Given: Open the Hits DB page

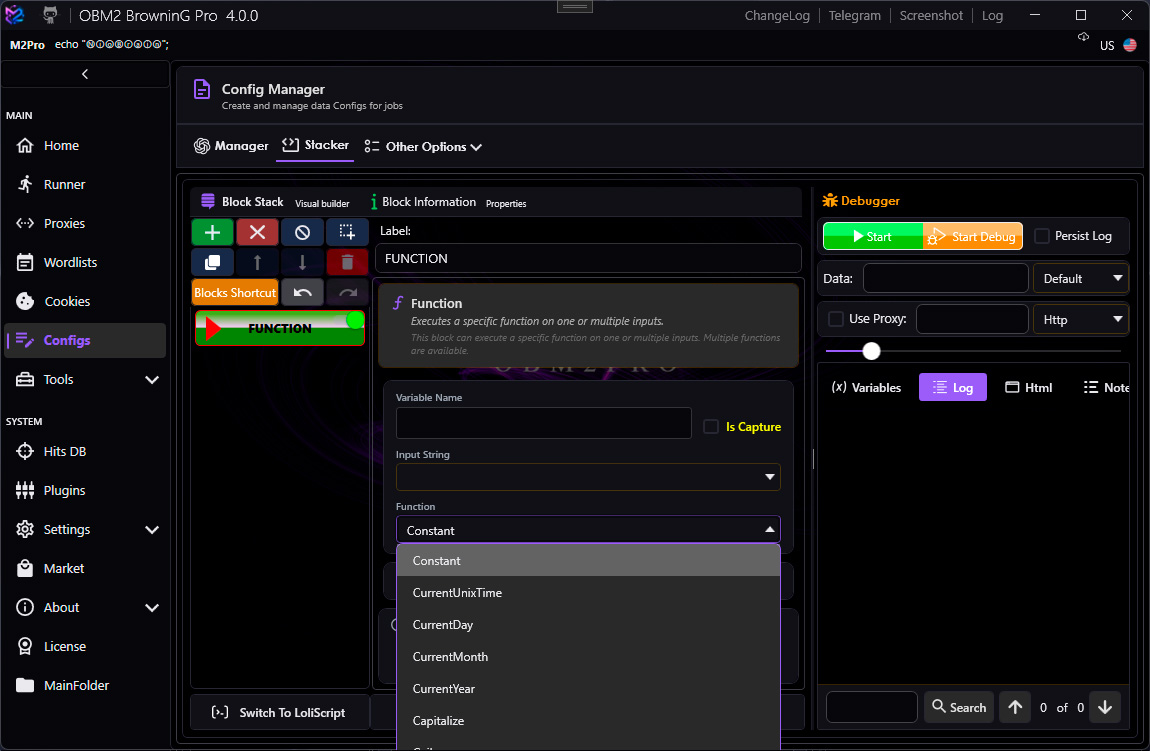Looking at the screenshot, I should point(85,451).
